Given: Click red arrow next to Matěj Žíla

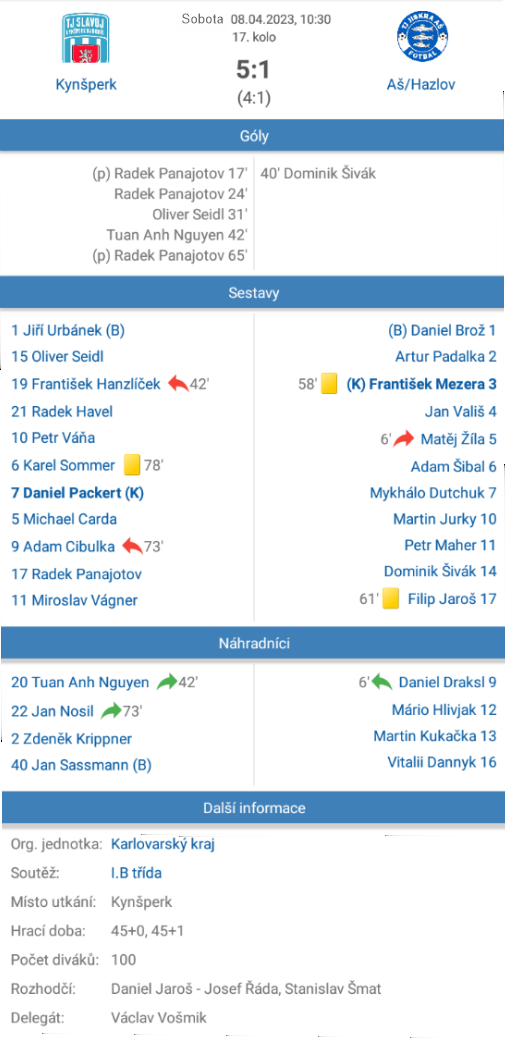Looking at the screenshot, I should (404, 438).
